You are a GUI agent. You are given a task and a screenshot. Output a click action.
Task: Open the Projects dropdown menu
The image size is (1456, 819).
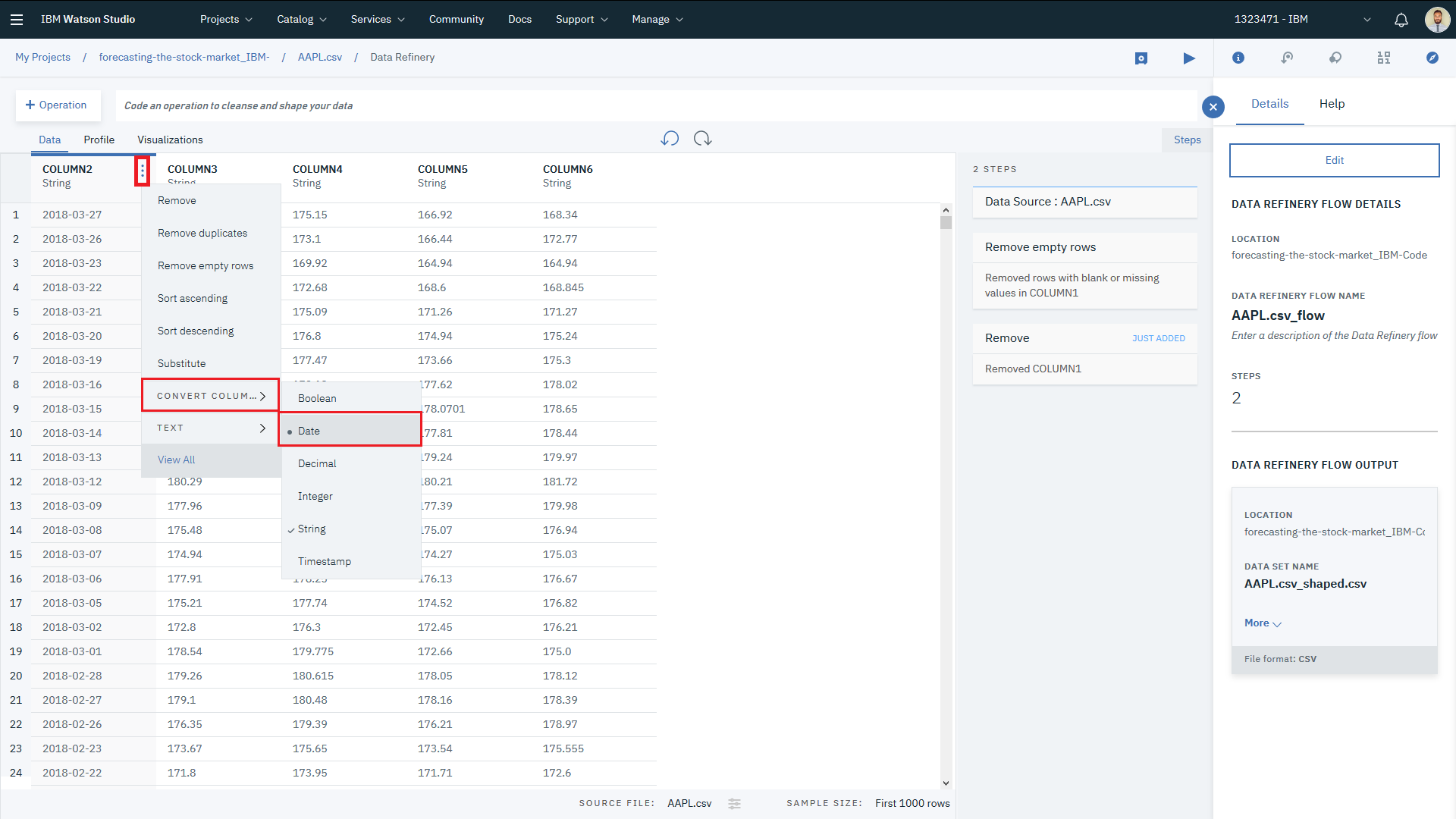click(x=225, y=20)
